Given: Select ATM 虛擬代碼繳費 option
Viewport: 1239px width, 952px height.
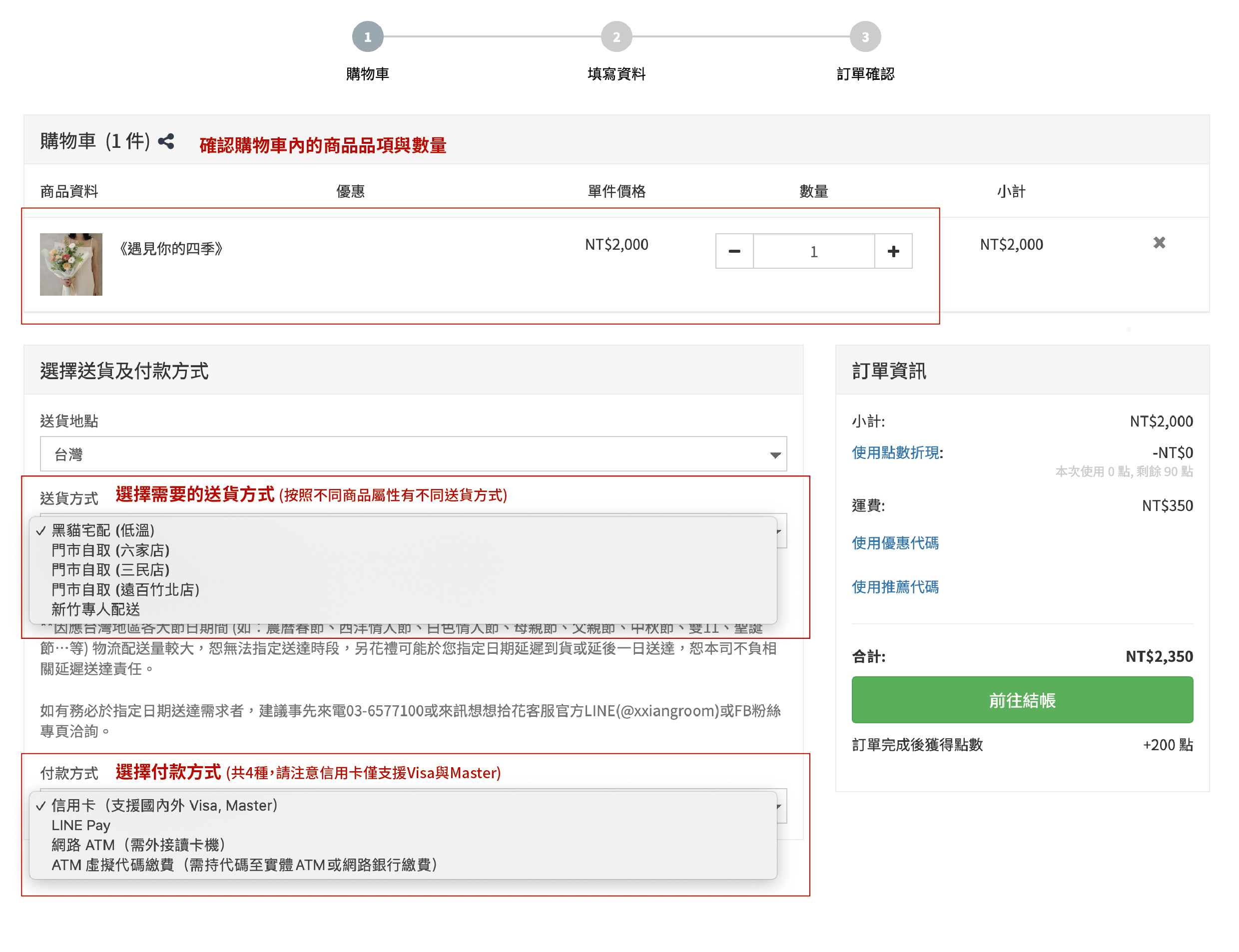Looking at the screenshot, I should 244,865.
